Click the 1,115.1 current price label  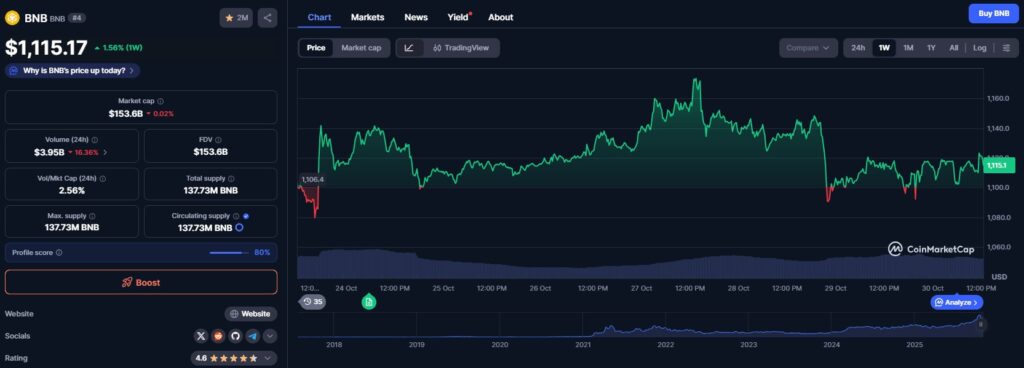(x=1000, y=165)
